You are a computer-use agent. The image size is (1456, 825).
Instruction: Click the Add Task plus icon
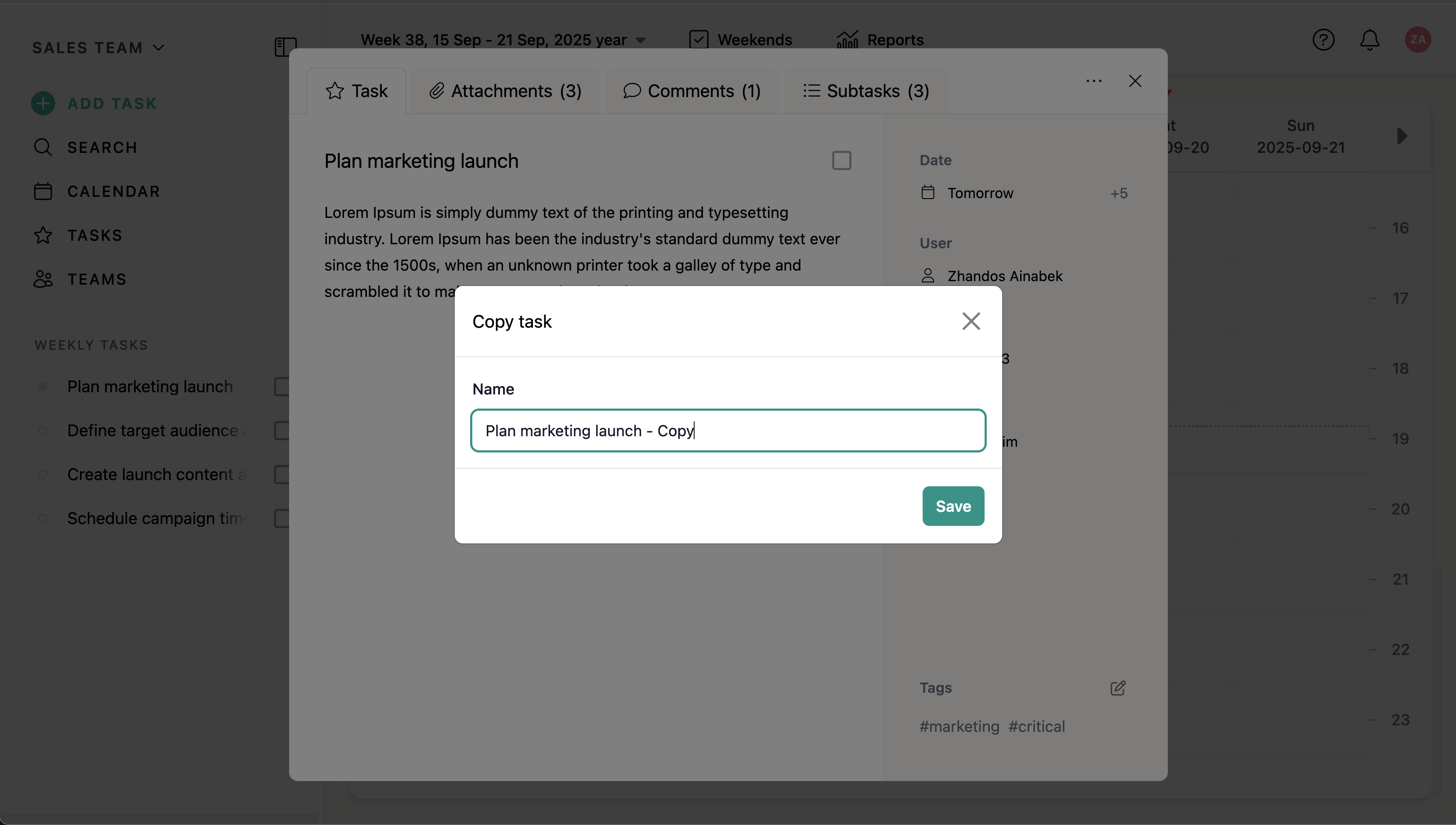point(43,103)
